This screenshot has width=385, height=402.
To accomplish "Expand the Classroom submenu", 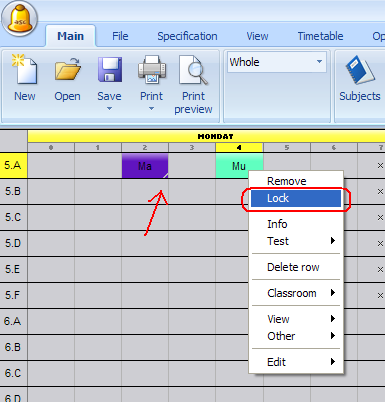I will 296,293.
